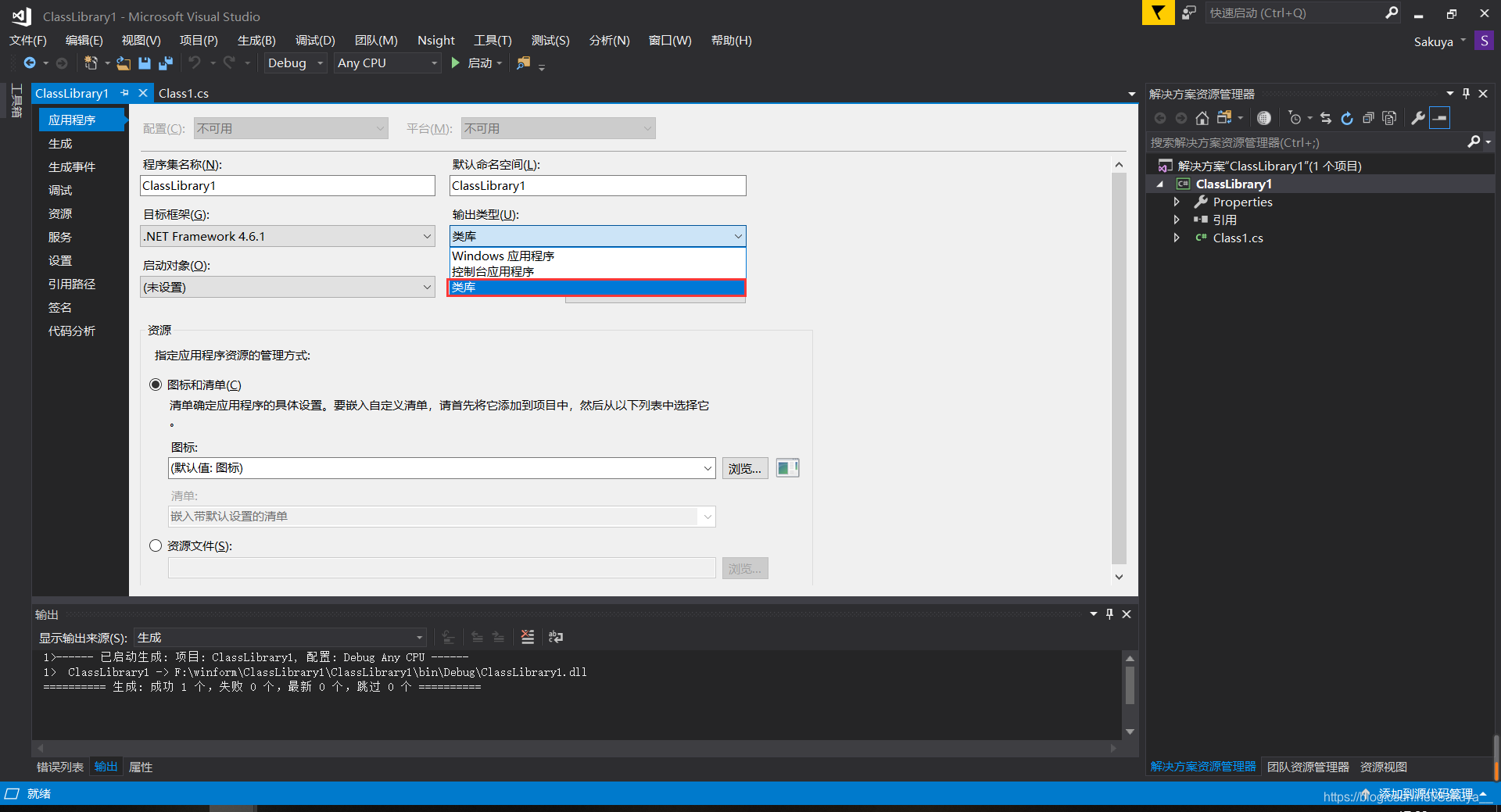Open the 启动对象 (未设置) dropdown

point(288,287)
